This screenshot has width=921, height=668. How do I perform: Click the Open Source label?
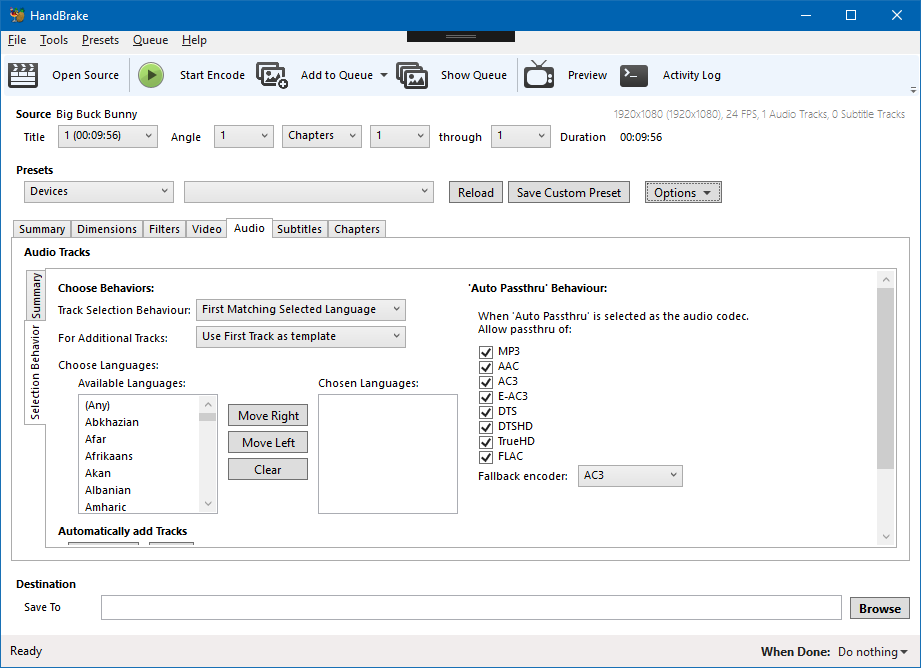85,75
